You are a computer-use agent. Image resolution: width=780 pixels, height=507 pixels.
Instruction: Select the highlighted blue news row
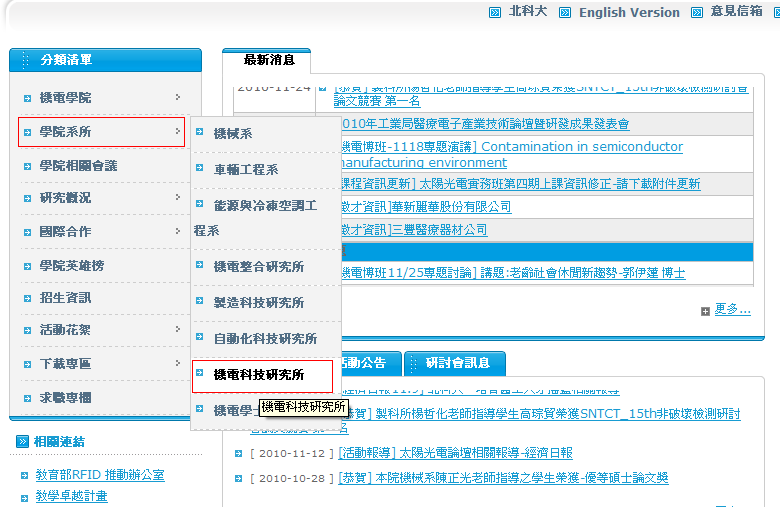click(x=547, y=252)
